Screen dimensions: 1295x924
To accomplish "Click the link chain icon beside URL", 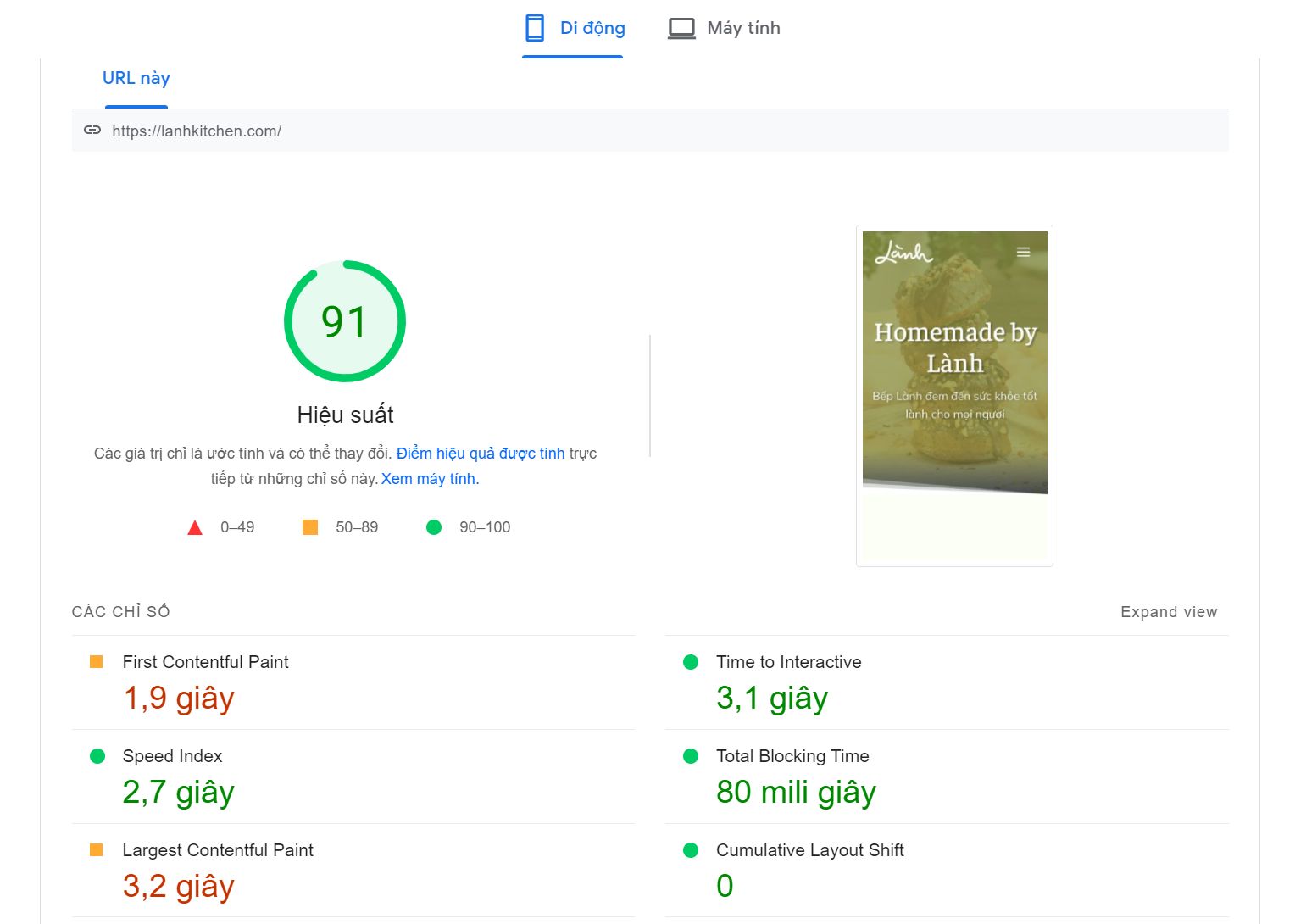I will 92,131.
